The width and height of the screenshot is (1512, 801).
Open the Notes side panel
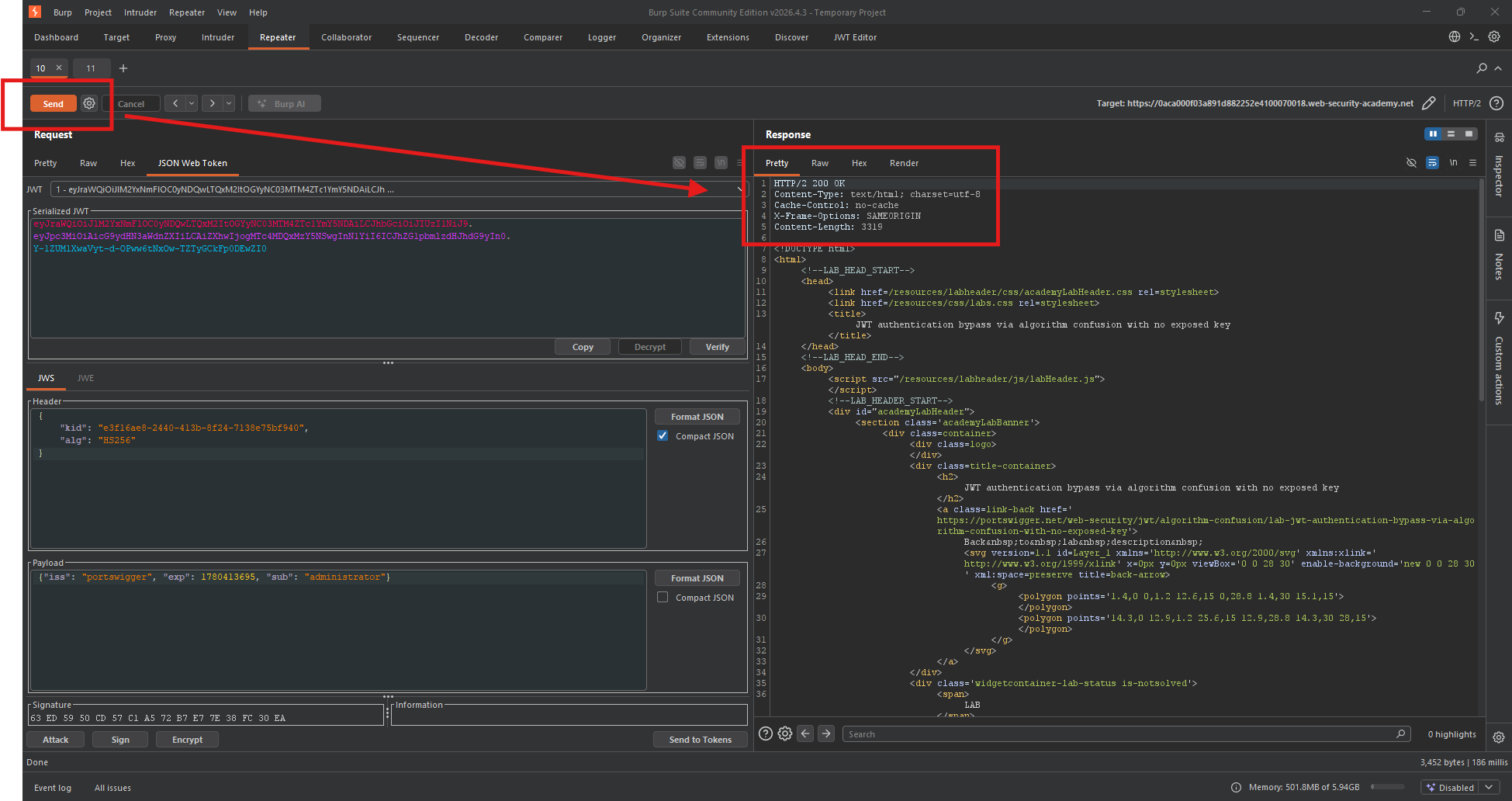1499,255
